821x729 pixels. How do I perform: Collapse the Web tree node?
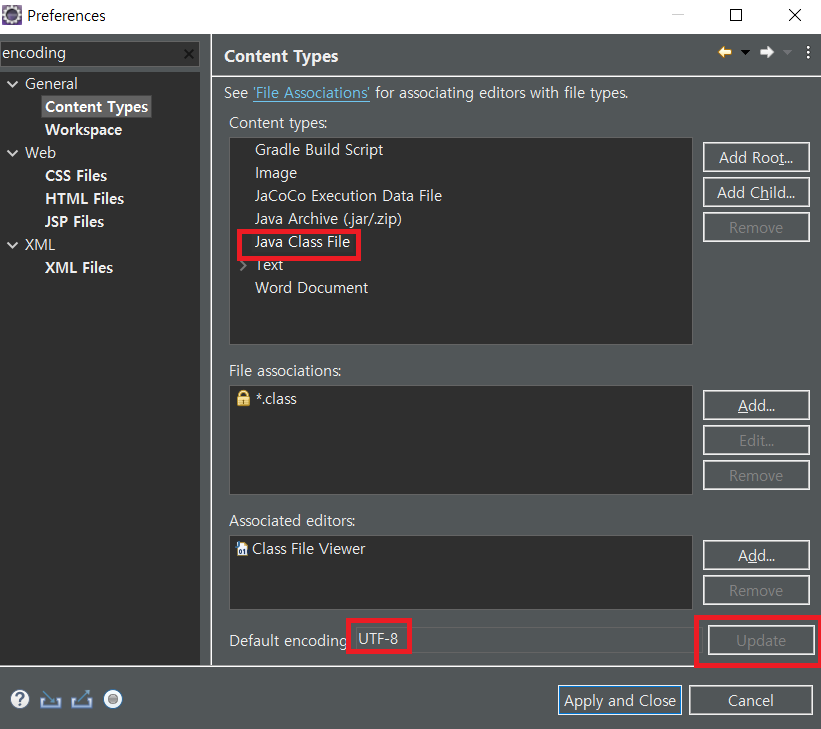(x=13, y=153)
